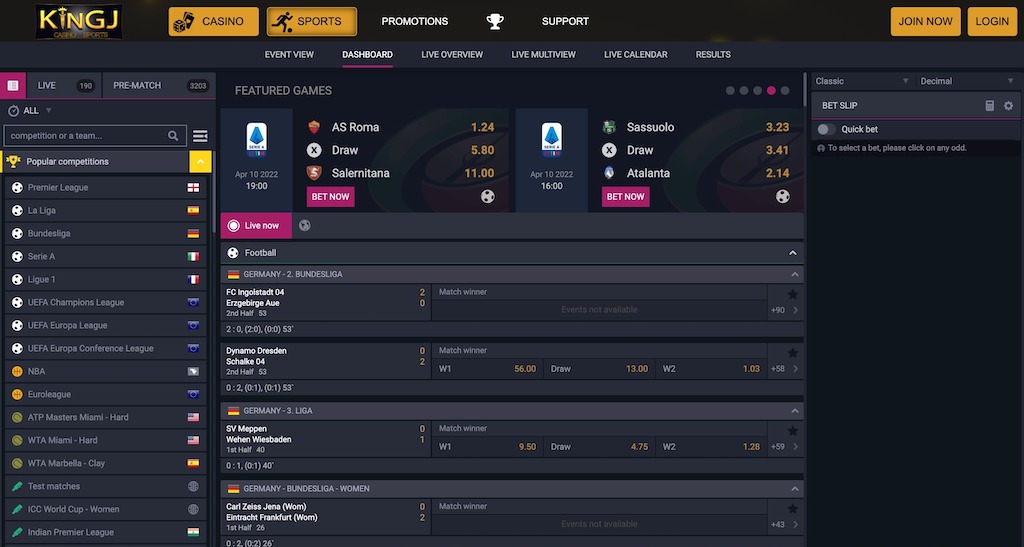Bet on W2 odds 1.03 for Schalke

pyautogui.click(x=712, y=369)
